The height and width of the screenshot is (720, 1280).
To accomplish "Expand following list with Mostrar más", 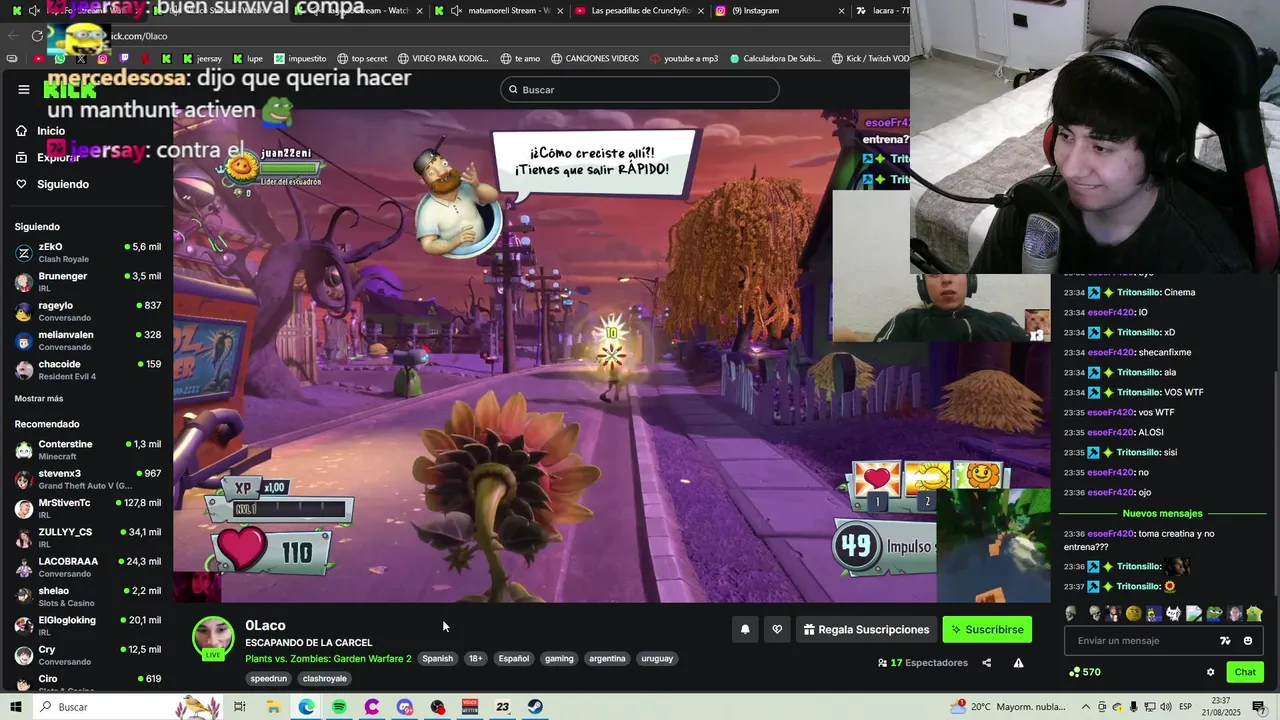I will (39, 398).
